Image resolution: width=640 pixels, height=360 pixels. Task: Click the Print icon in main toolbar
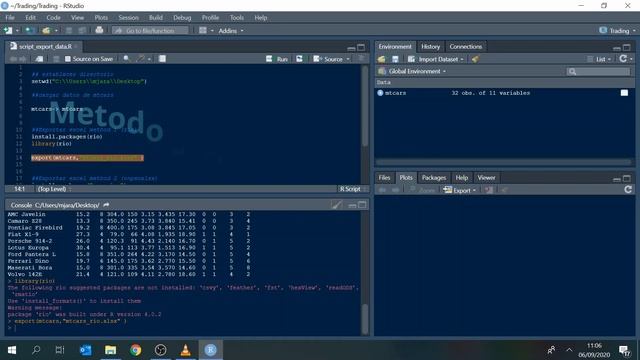click(99, 30)
